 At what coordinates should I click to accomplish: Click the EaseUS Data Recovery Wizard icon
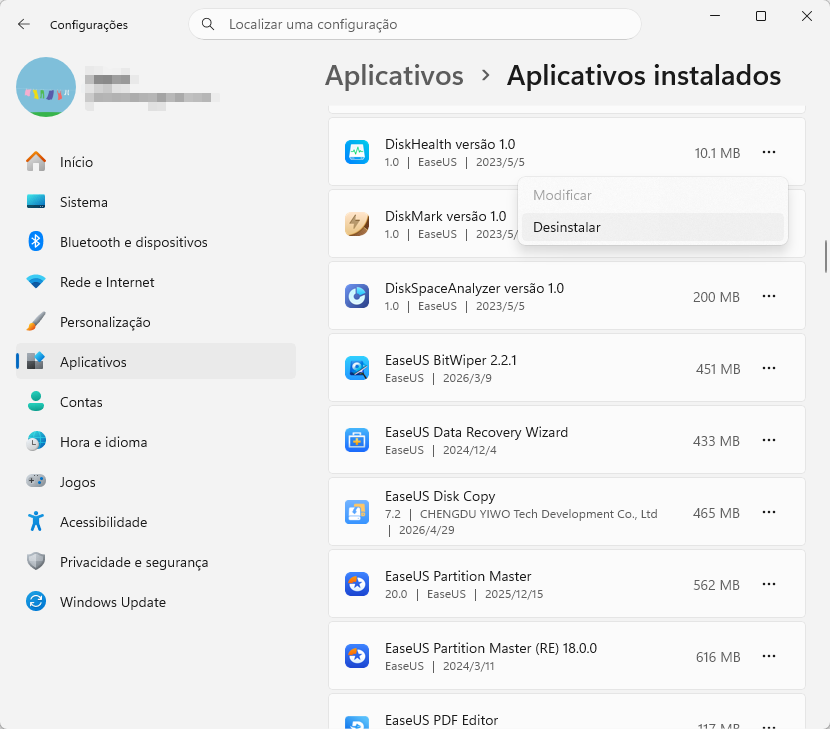357,440
